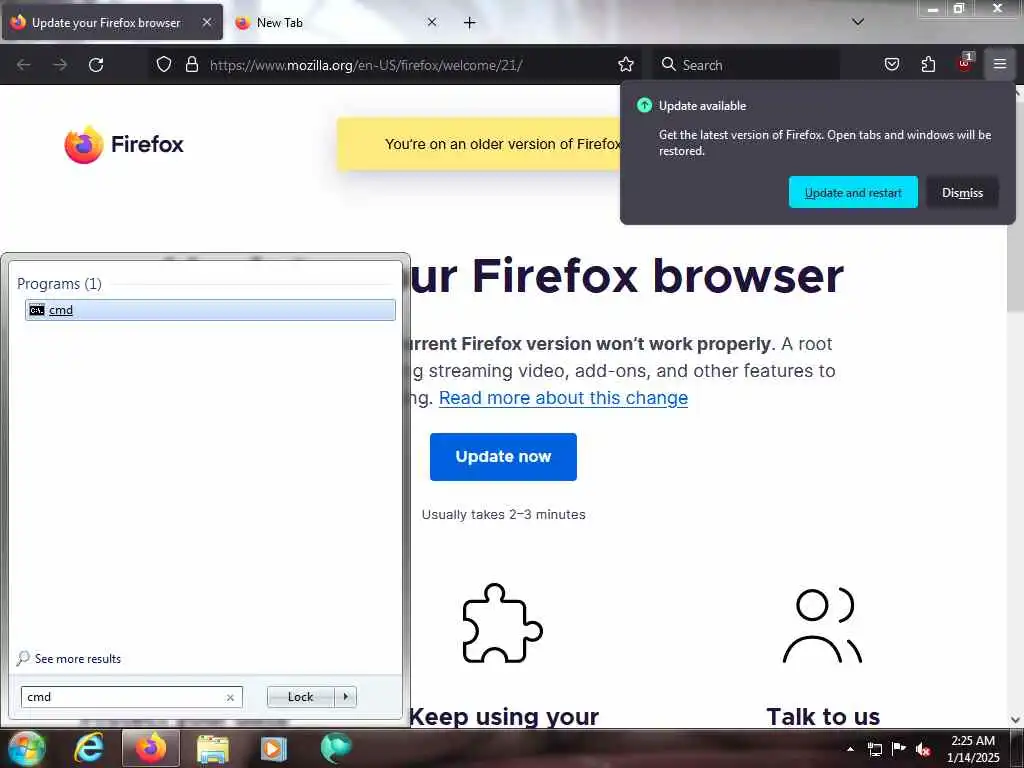Select the Firefox taskbar button
The height and width of the screenshot is (768, 1024).
151,748
